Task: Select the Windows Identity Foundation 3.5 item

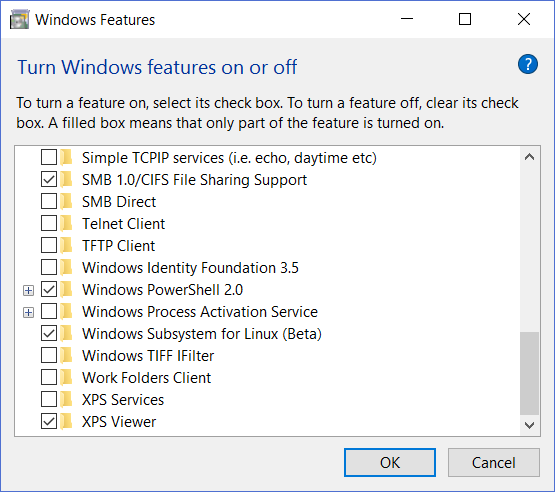Action: [190, 268]
